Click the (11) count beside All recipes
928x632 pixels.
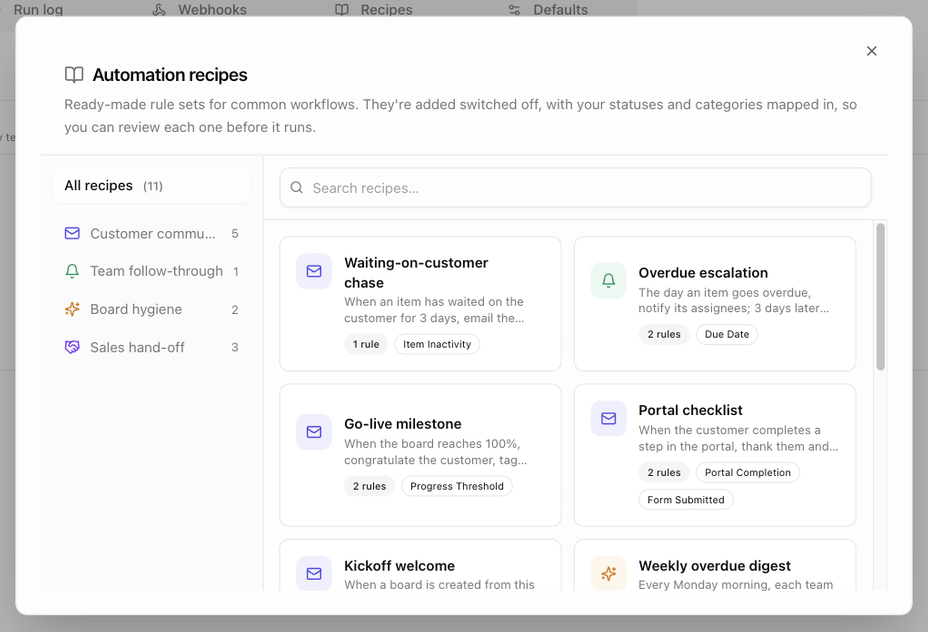(153, 186)
